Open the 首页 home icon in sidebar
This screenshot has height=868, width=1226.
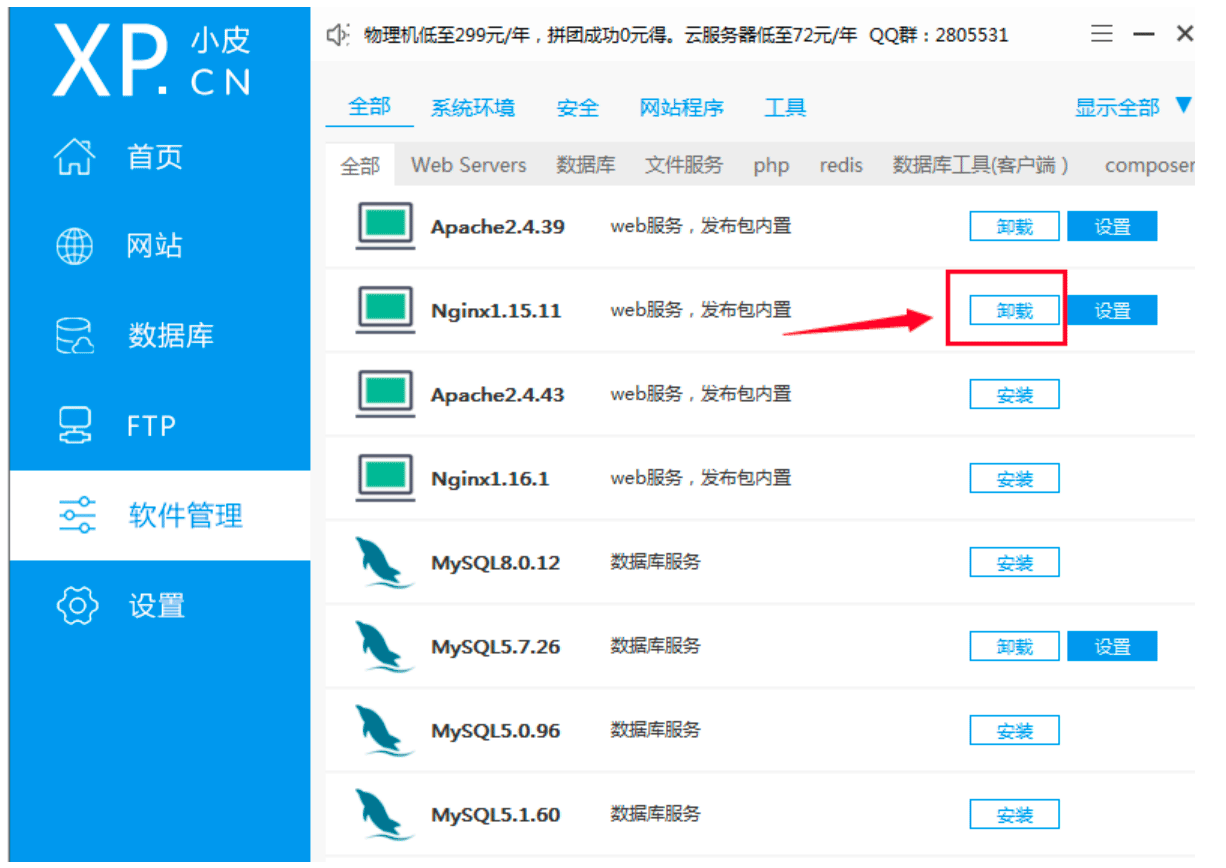76,157
